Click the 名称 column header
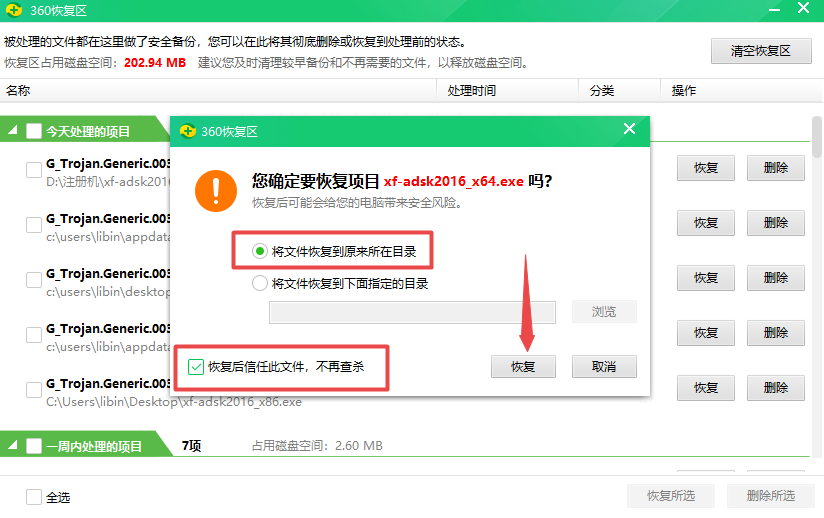 (18, 91)
